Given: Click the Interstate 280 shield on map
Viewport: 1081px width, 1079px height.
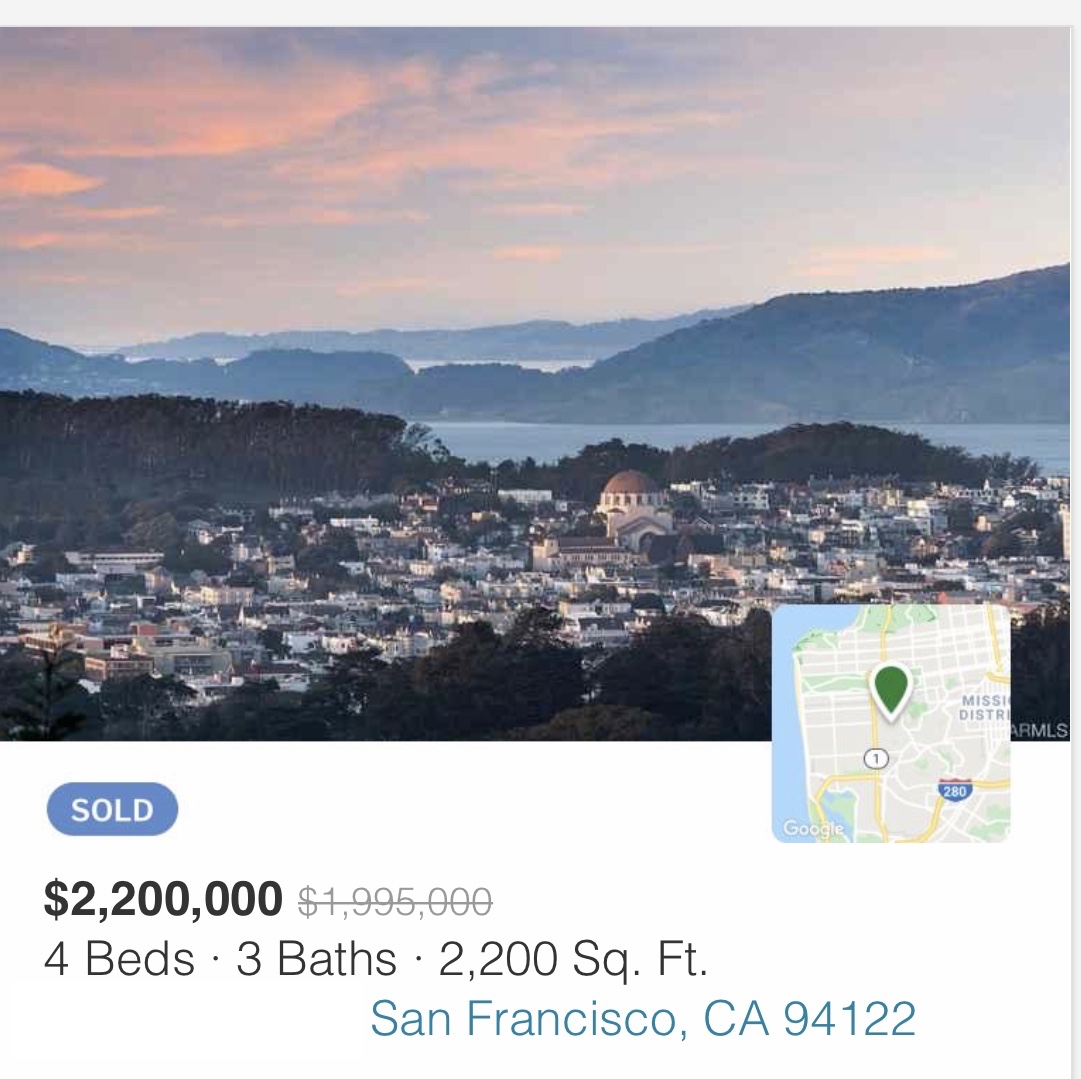Looking at the screenshot, I should click(955, 791).
